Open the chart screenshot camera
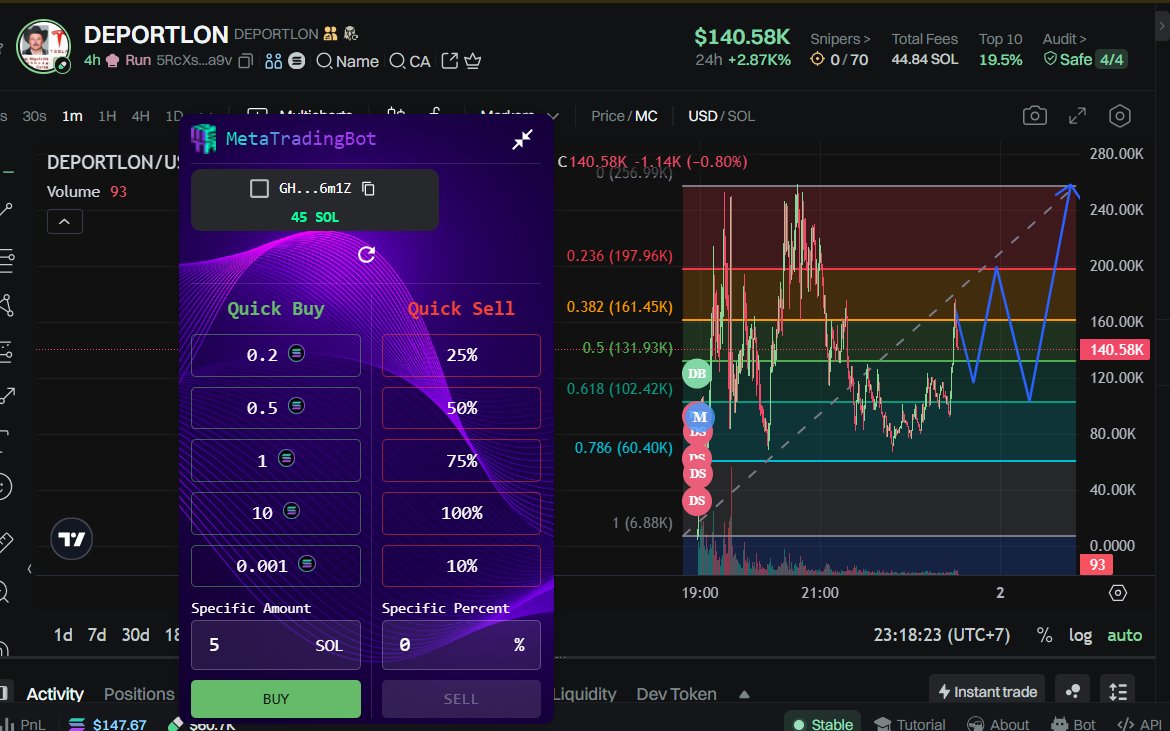This screenshot has height=731, width=1170. [x=1034, y=116]
